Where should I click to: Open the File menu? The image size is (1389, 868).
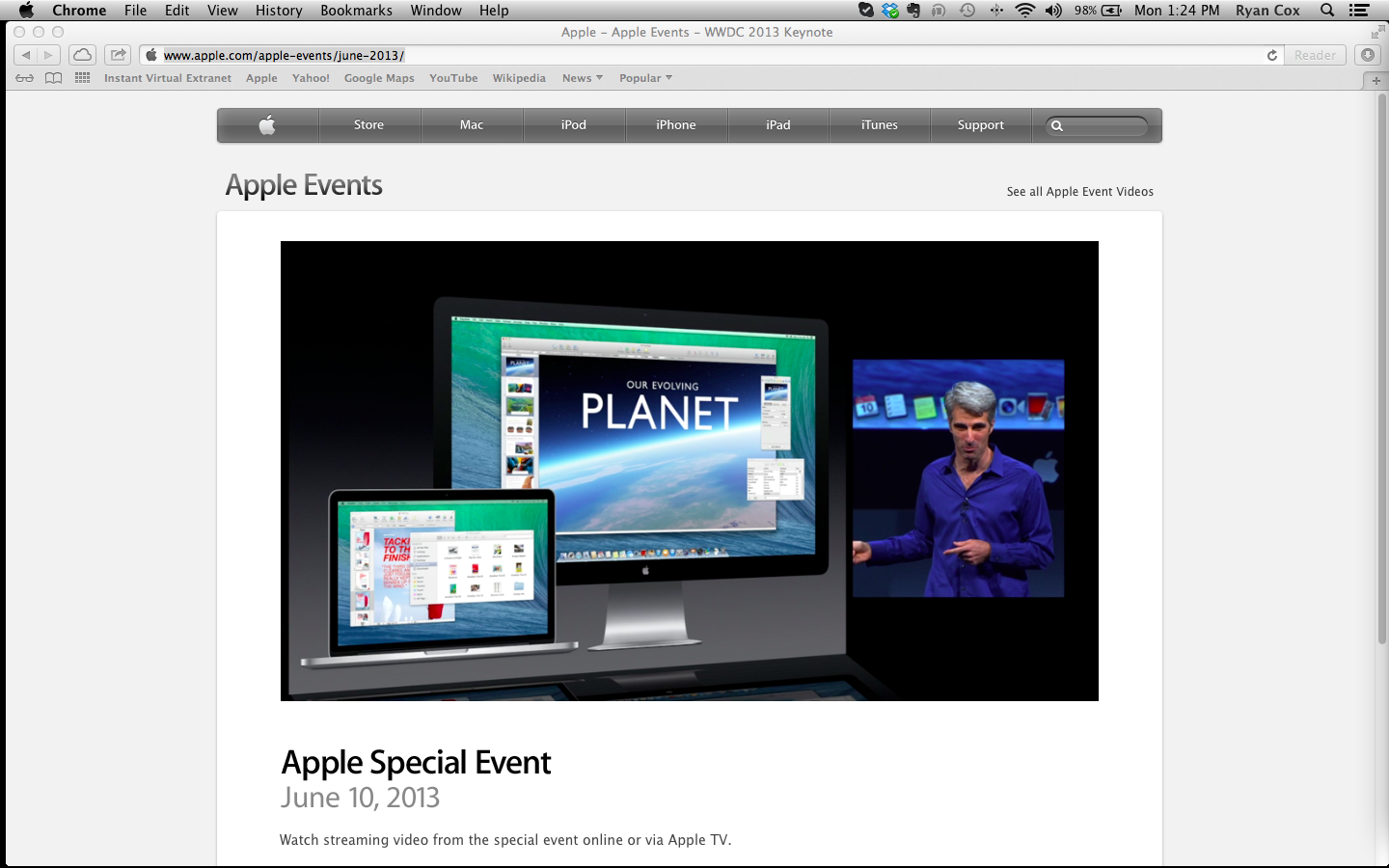[135, 11]
